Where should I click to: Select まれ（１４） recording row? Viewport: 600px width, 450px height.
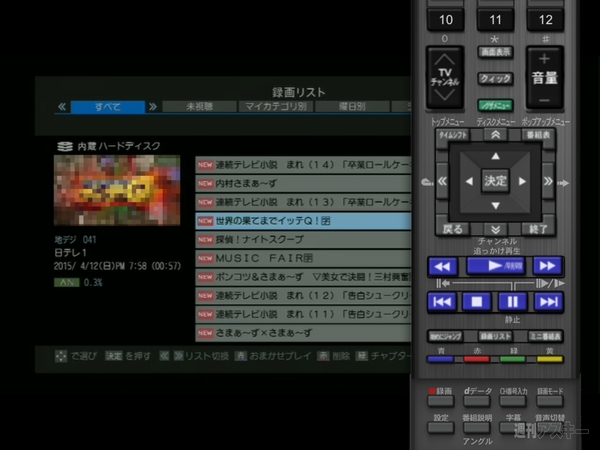pos(303,165)
